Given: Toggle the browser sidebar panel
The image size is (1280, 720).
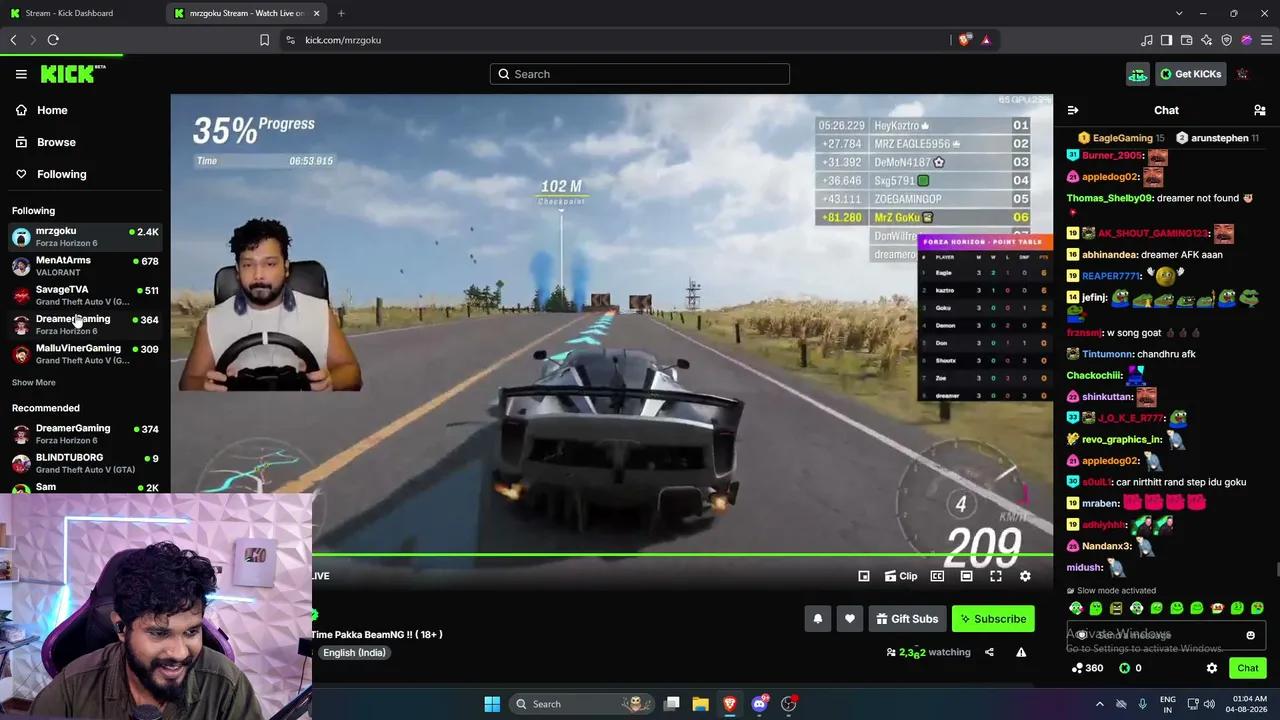Looking at the screenshot, I should (1166, 40).
